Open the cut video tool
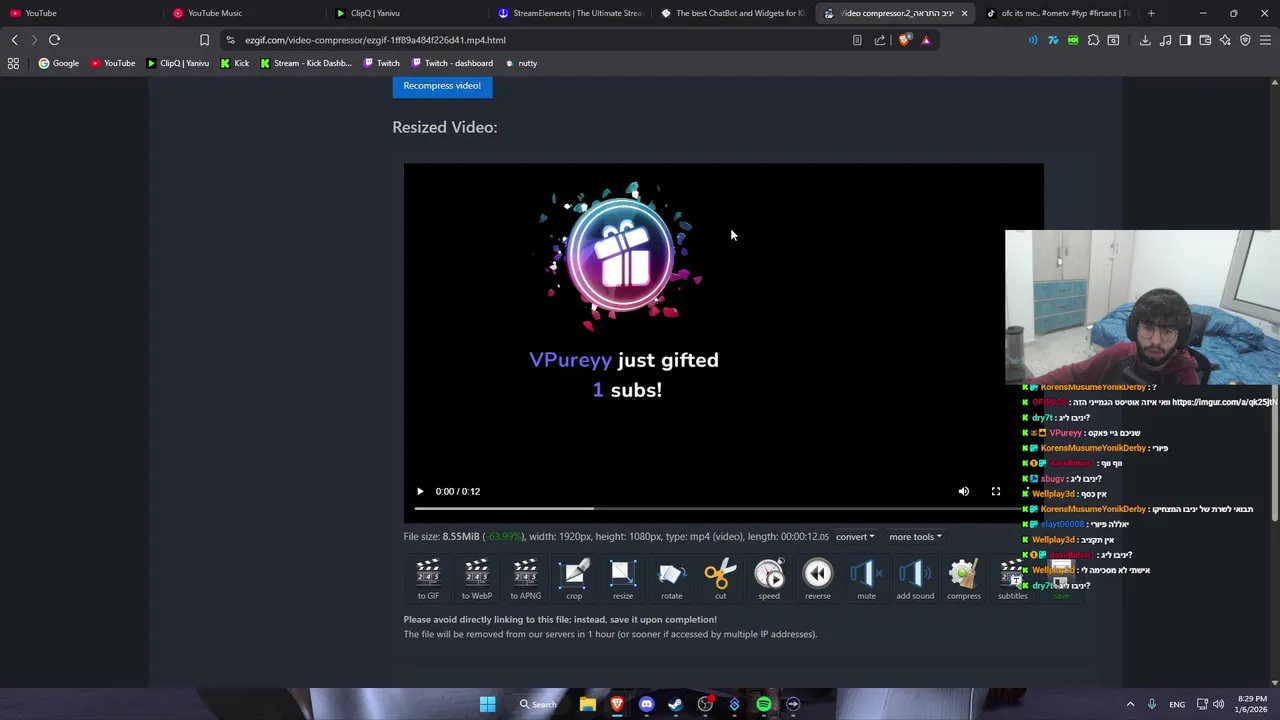 pos(720,580)
